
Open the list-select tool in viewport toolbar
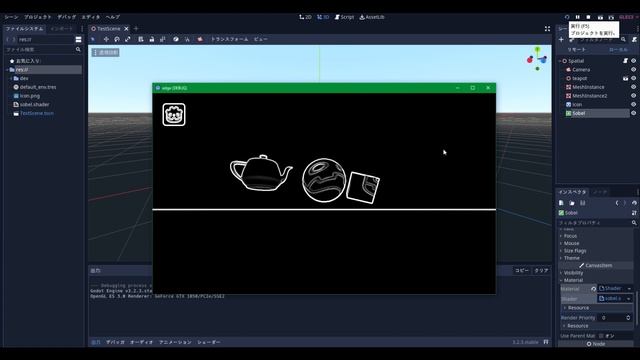[141, 39]
